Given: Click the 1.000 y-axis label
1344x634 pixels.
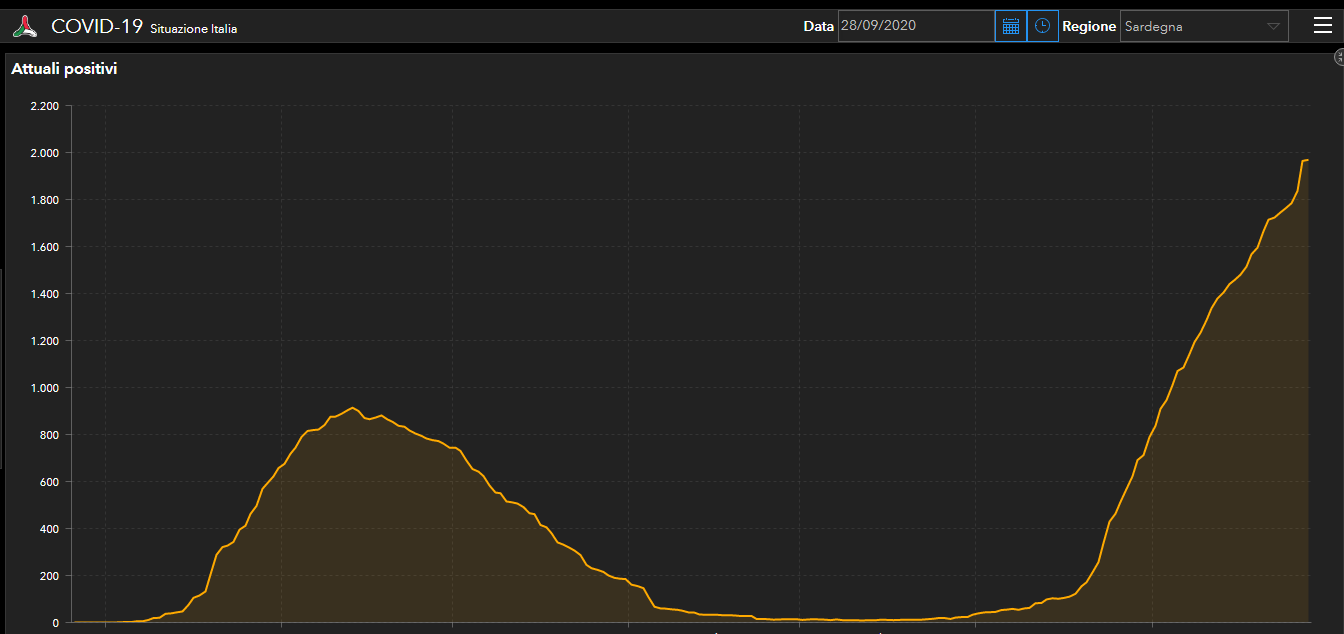Looking at the screenshot, I should pos(45,388).
